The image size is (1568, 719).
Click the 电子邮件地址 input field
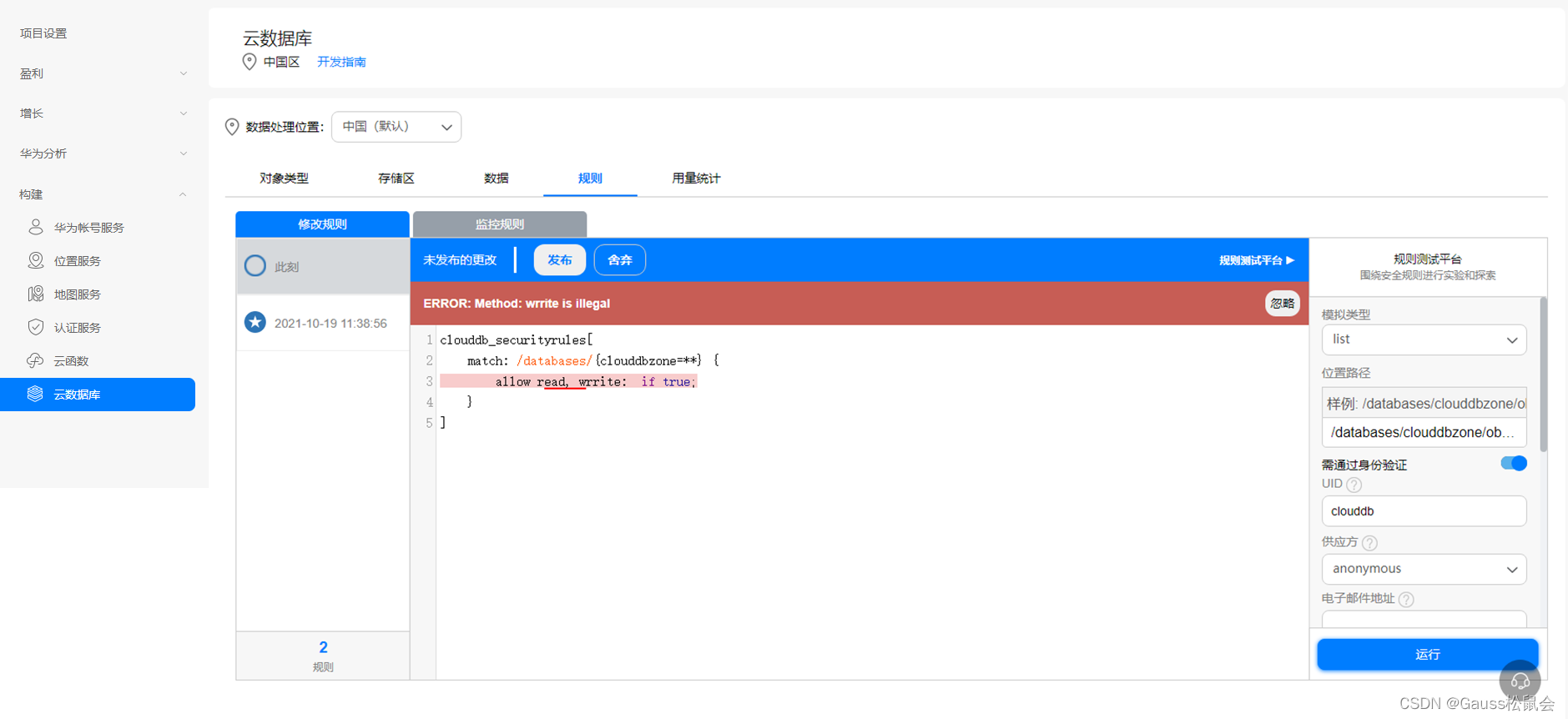click(1424, 619)
